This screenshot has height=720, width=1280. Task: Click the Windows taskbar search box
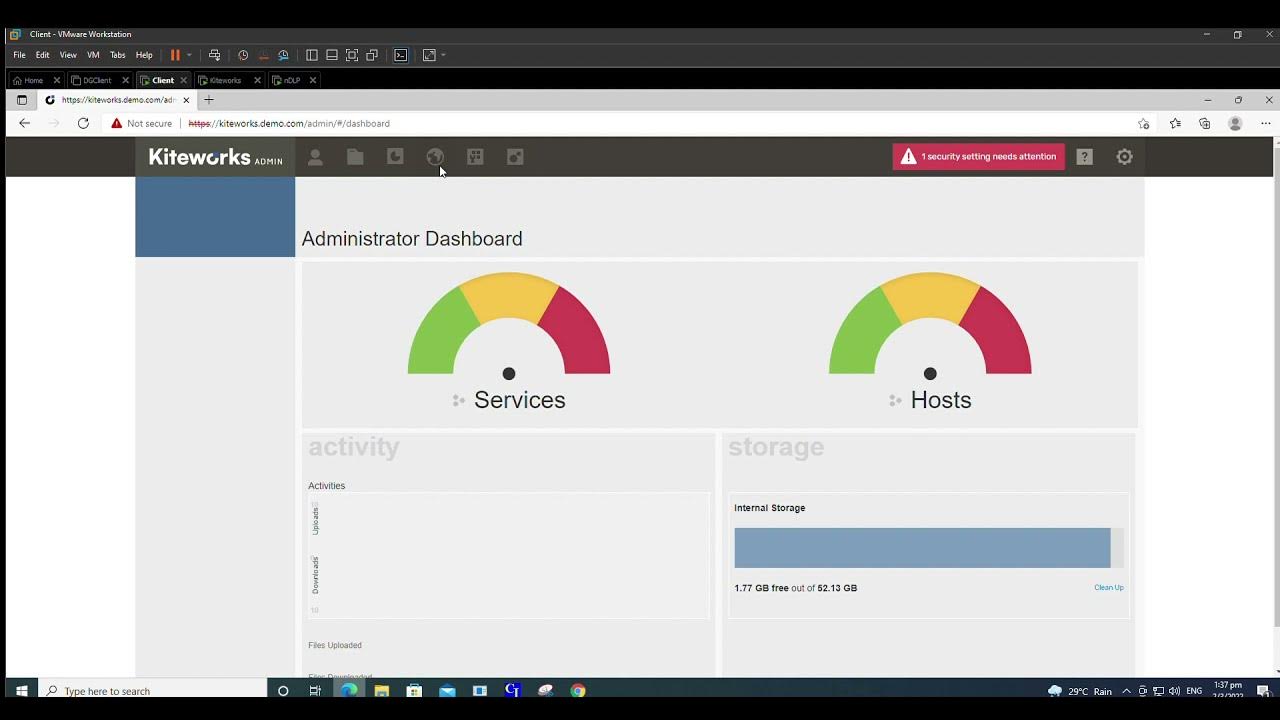click(x=153, y=691)
